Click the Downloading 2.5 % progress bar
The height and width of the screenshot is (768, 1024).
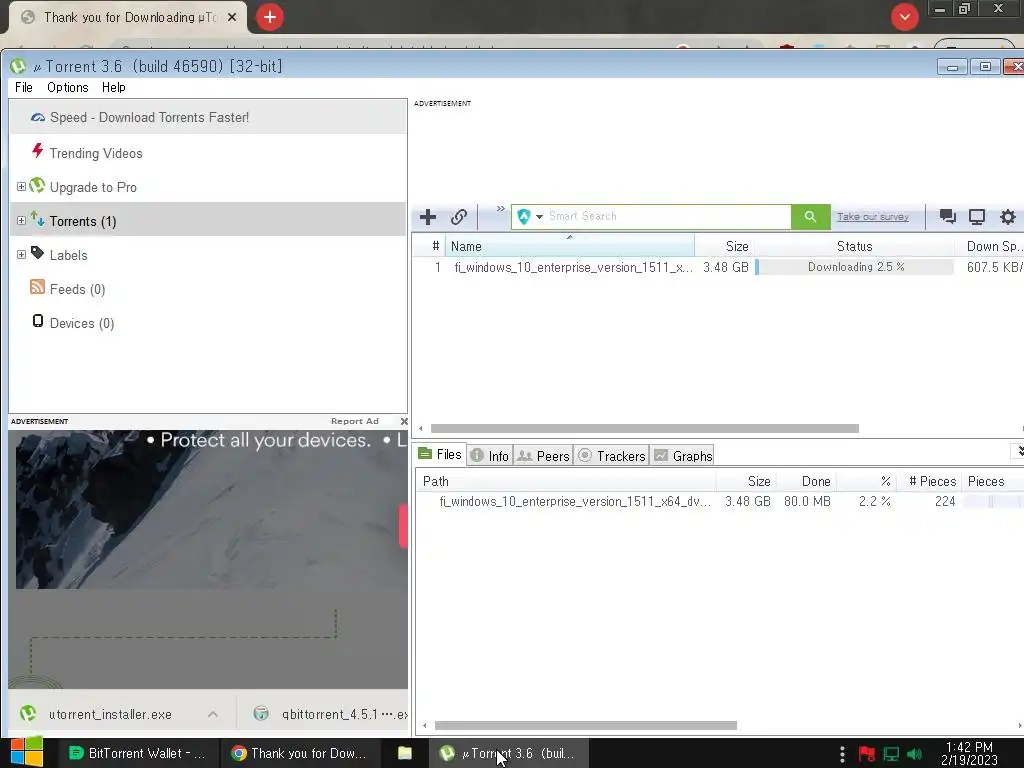[x=854, y=267]
